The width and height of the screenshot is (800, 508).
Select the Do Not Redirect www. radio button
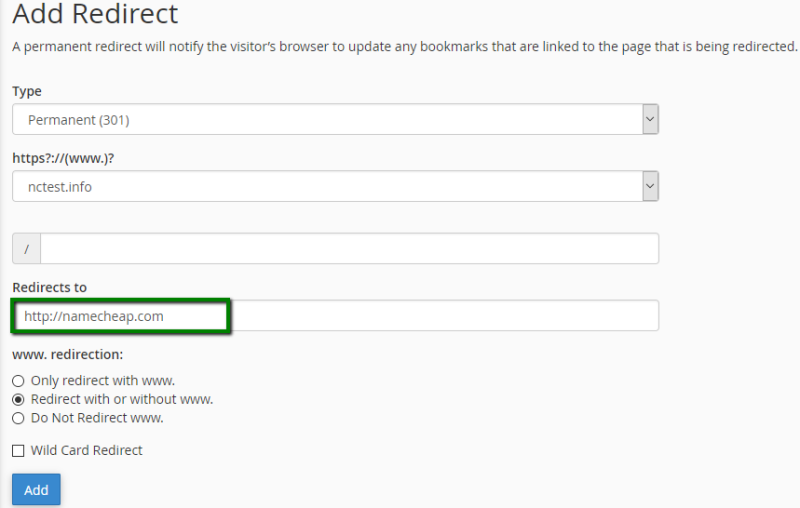(18, 418)
